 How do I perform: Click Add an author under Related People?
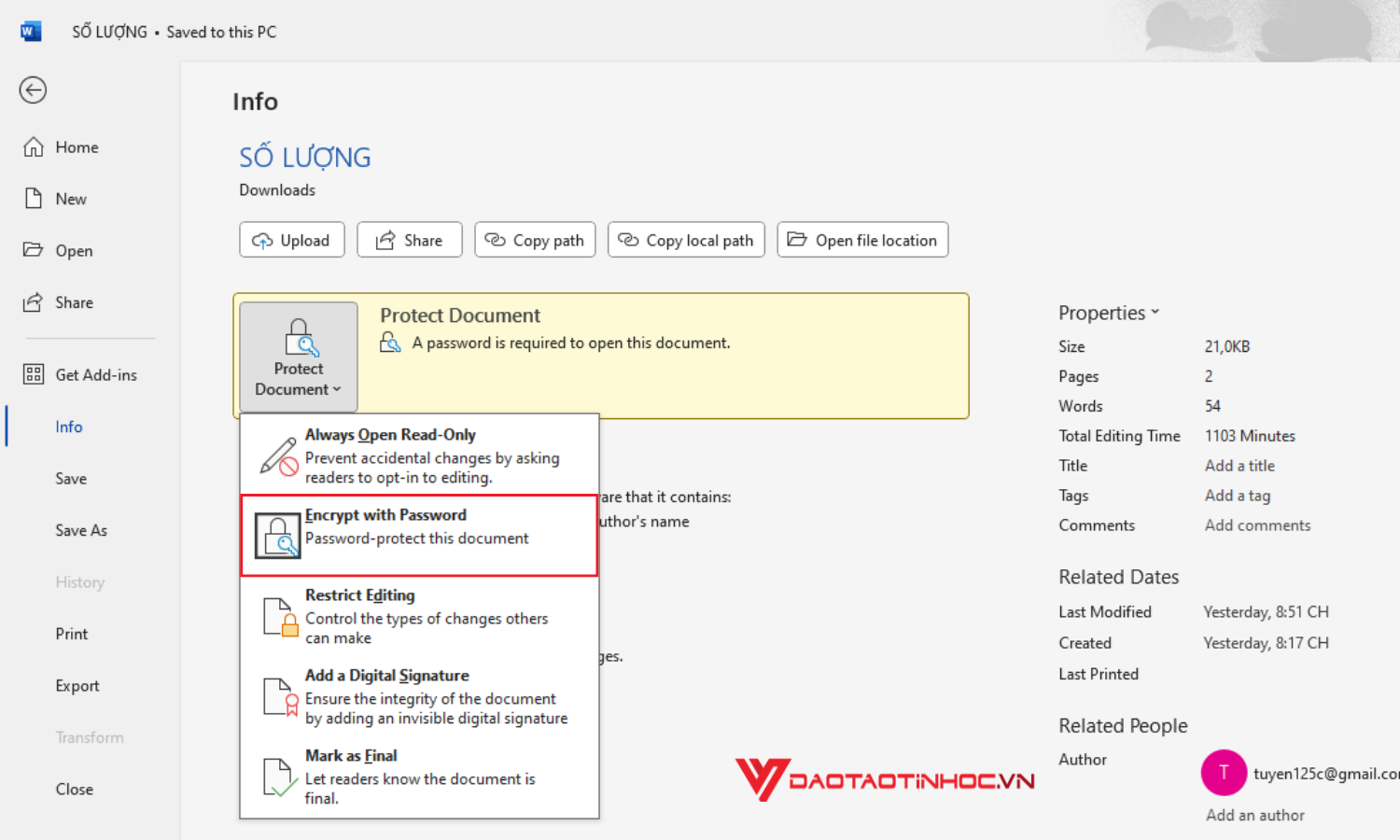pos(1253,814)
